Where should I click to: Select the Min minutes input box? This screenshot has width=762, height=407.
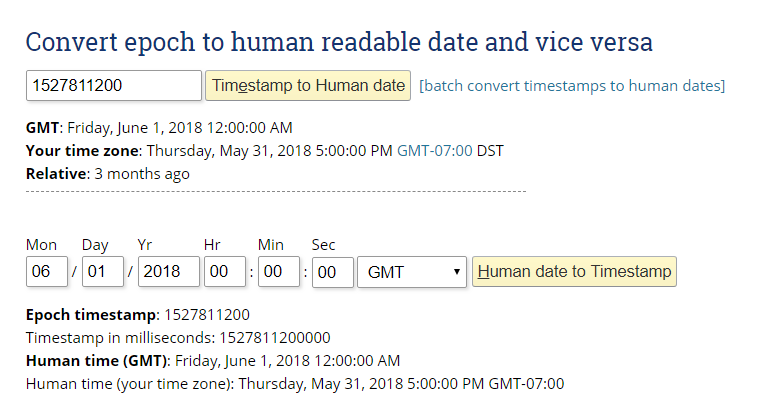click(x=278, y=272)
